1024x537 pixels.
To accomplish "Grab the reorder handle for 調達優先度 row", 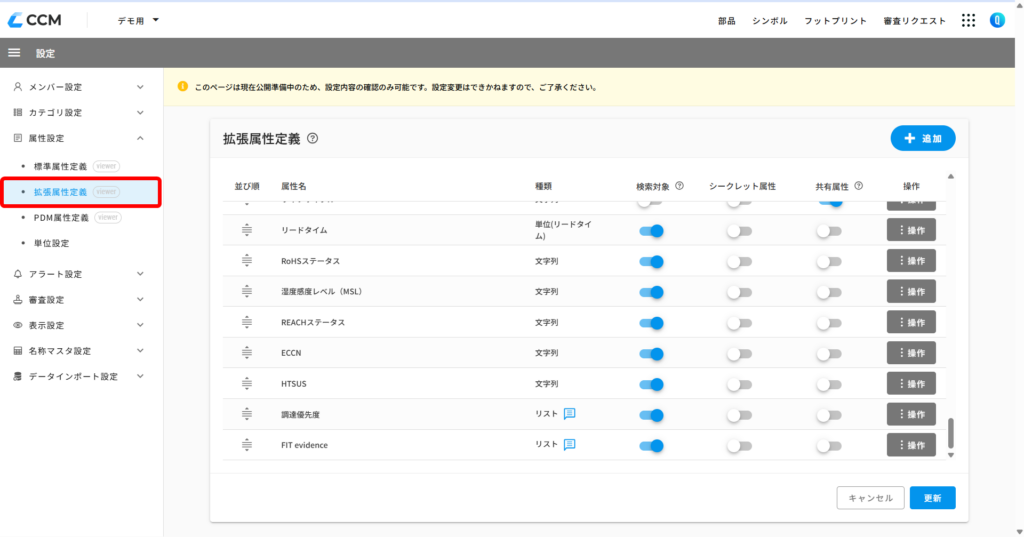I will pos(247,414).
